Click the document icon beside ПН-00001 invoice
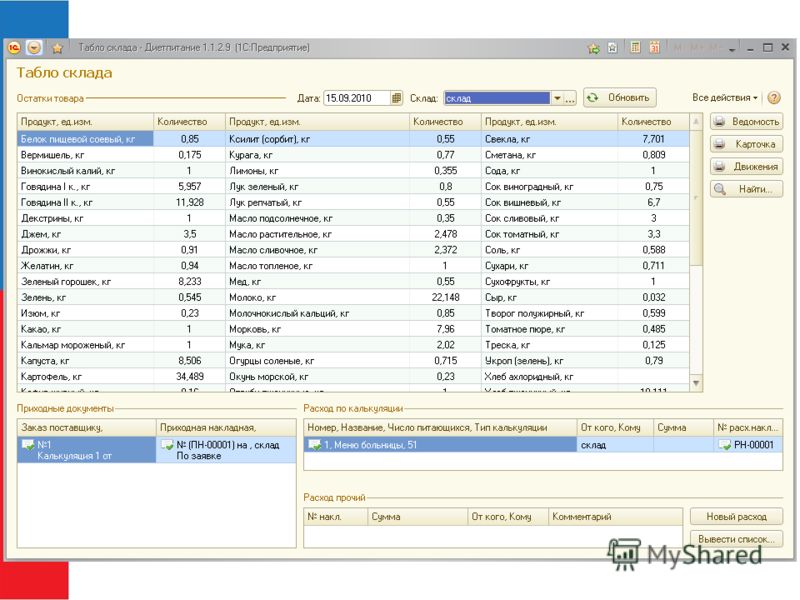The width and height of the screenshot is (800, 600). [x=167, y=445]
